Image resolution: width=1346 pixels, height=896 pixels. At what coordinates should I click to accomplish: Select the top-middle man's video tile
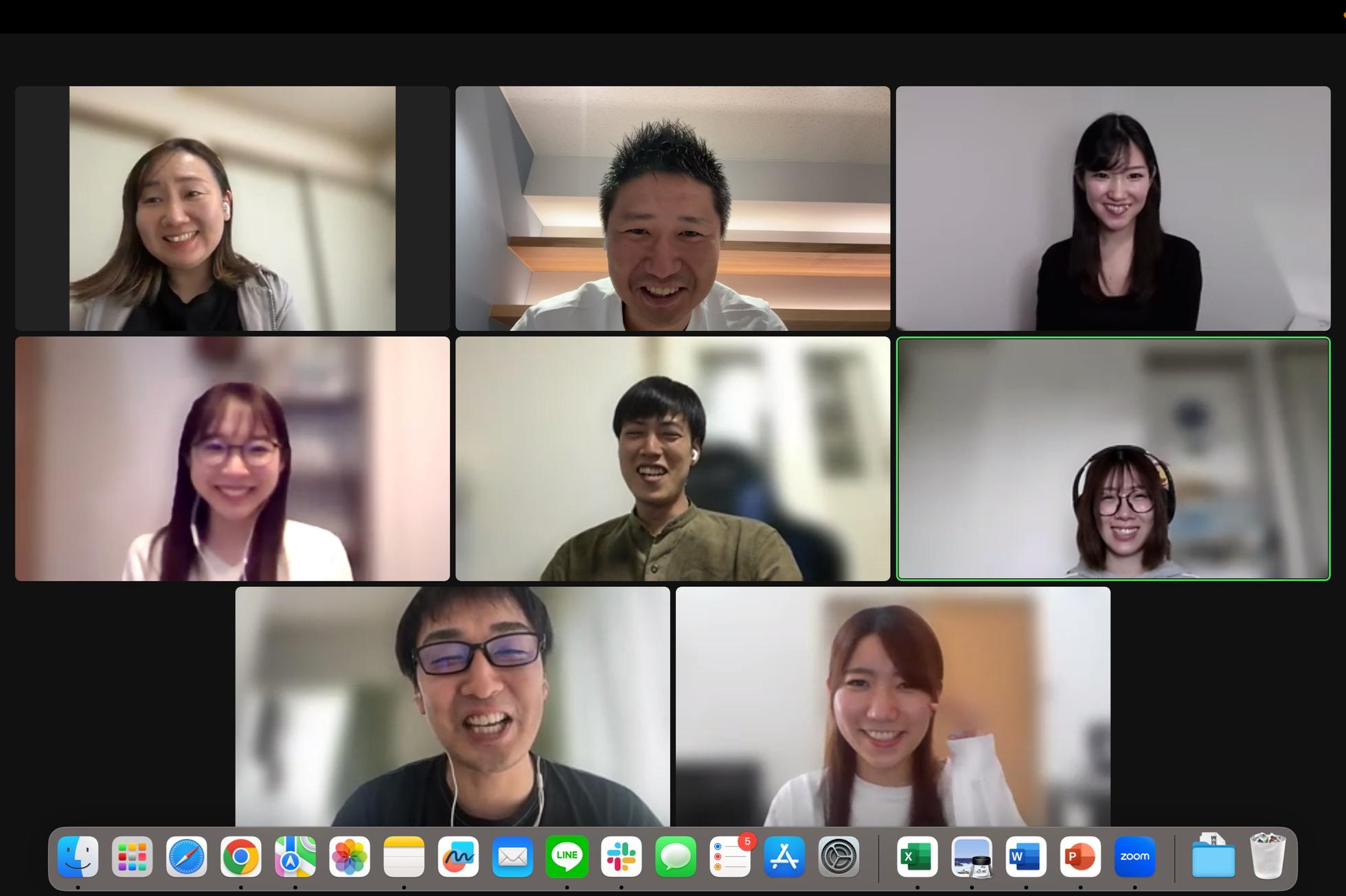point(672,208)
